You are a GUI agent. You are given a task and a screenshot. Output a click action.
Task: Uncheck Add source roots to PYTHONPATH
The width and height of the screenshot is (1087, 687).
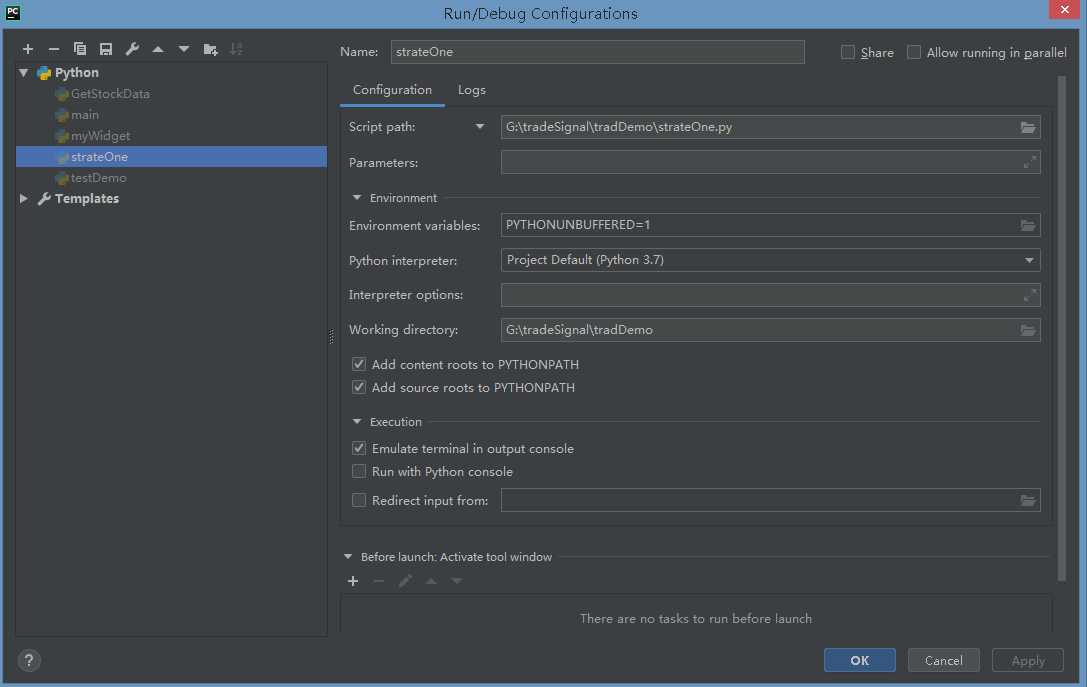click(x=358, y=387)
